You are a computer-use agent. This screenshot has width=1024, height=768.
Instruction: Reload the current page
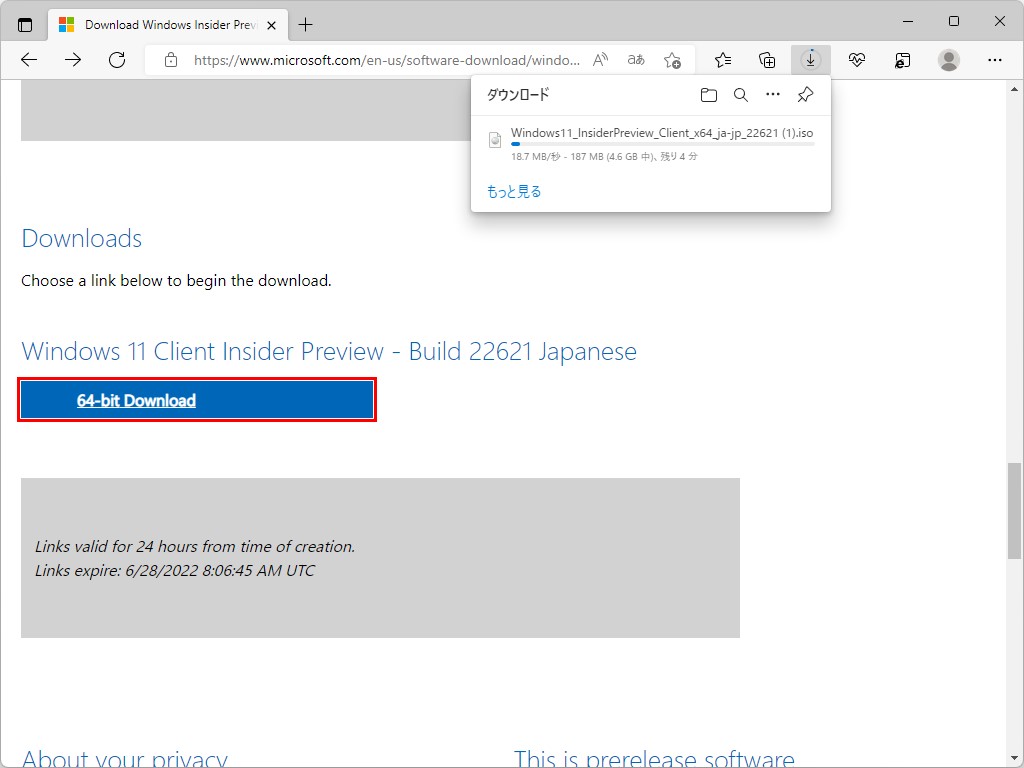click(x=117, y=60)
